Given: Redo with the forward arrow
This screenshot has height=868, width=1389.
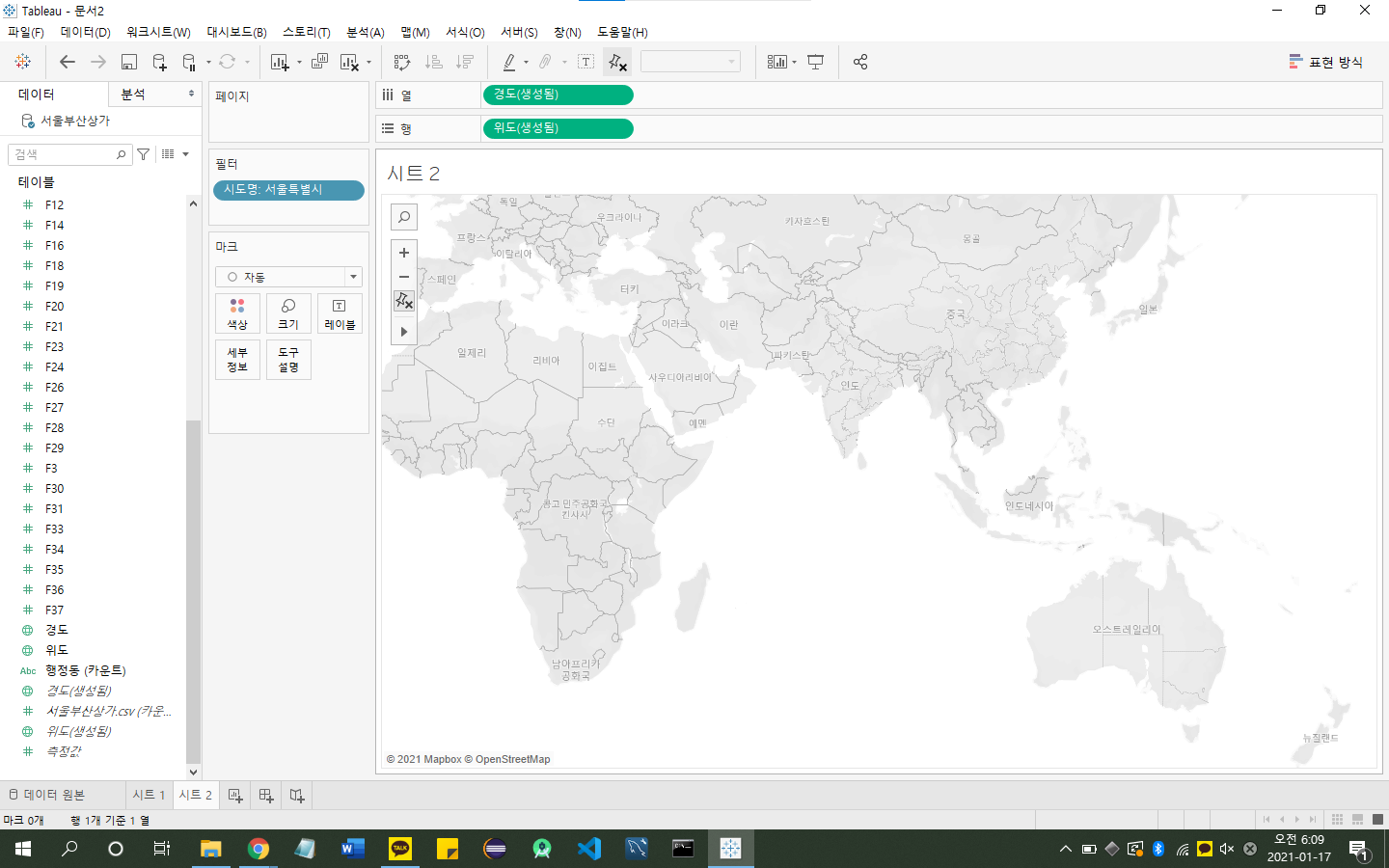Looking at the screenshot, I should (x=98, y=62).
